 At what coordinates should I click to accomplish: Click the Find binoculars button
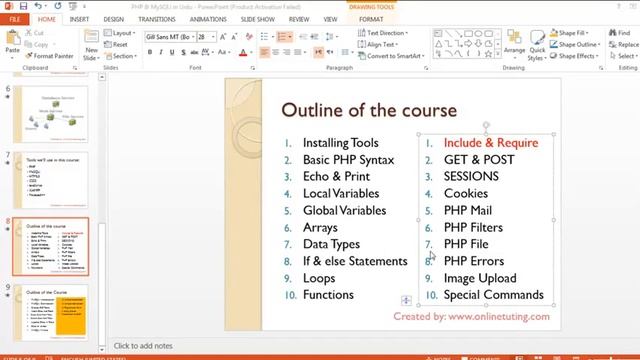(620, 33)
